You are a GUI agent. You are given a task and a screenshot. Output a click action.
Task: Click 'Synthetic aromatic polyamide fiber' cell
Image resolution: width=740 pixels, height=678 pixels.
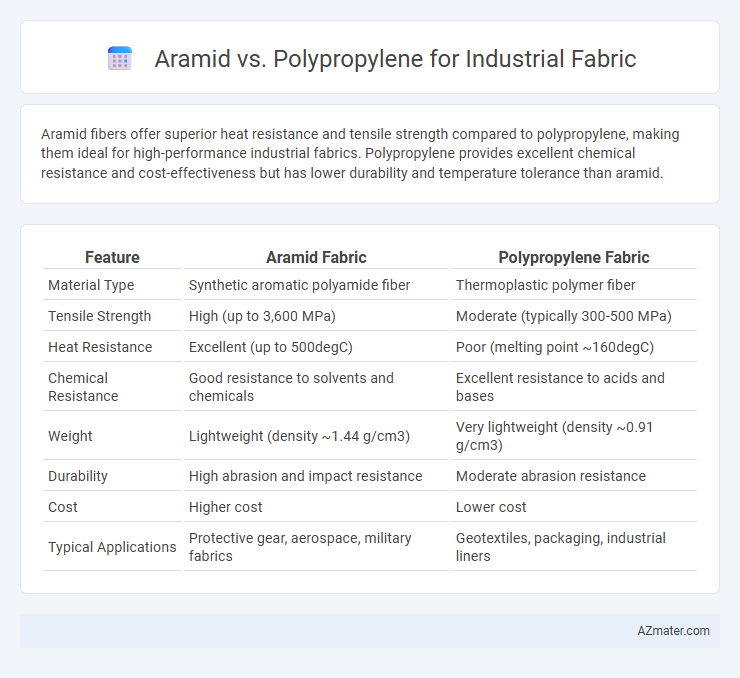299,285
